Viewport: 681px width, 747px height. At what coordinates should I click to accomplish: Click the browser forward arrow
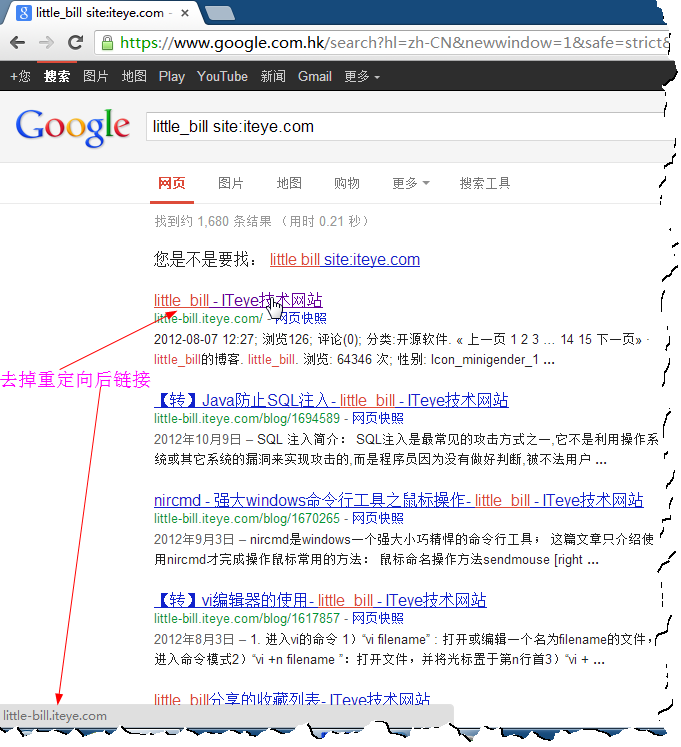46,43
